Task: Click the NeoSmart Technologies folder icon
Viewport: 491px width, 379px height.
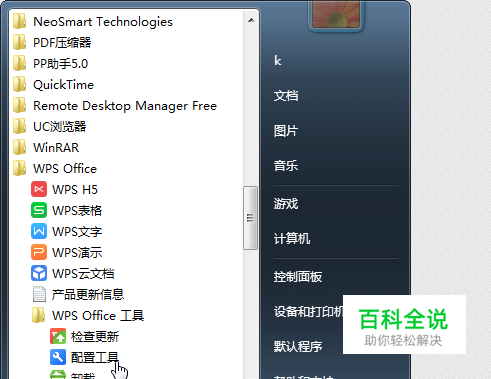Action: [19, 21]
